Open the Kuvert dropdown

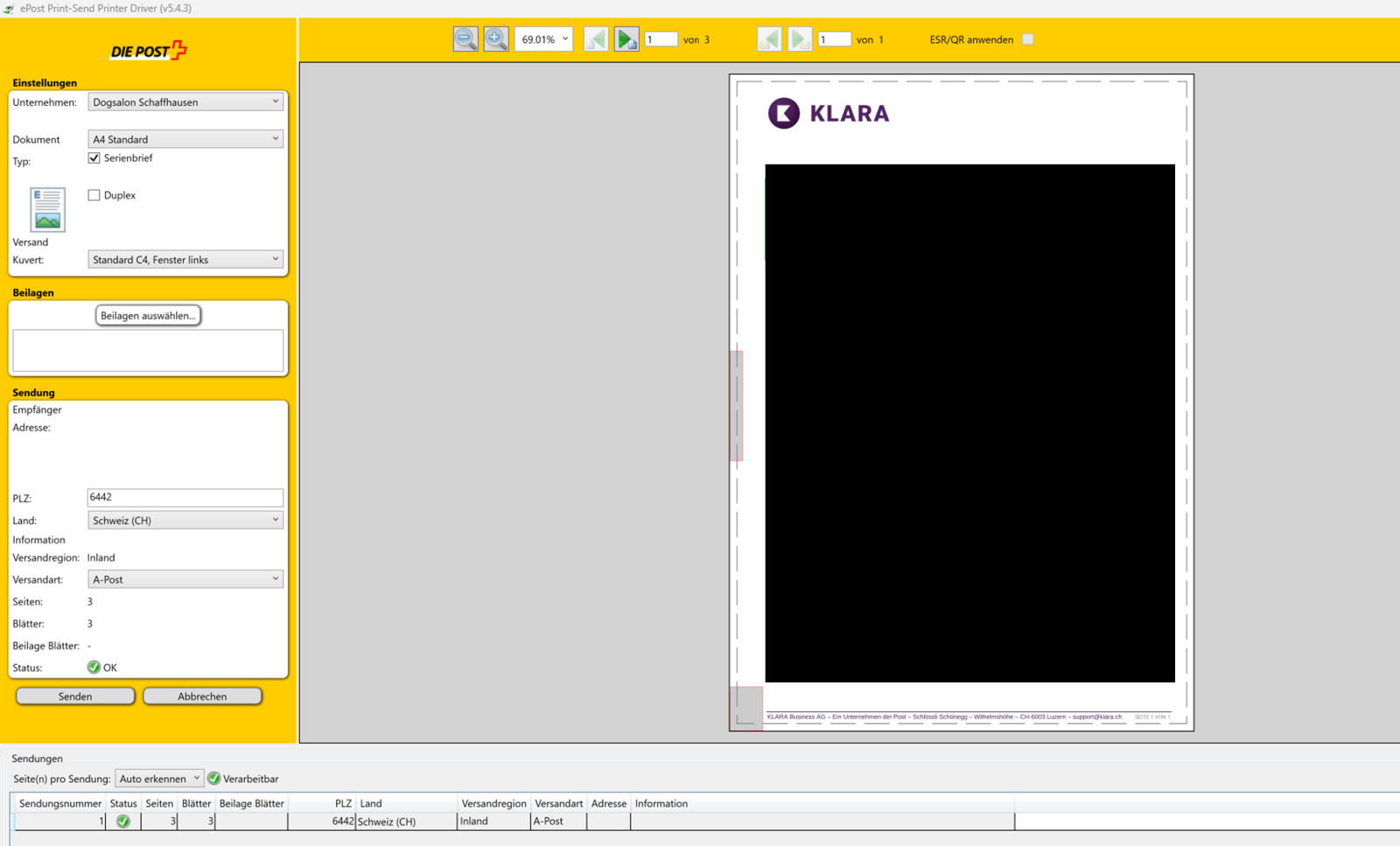pyautogui.click(x=185, y=260)
